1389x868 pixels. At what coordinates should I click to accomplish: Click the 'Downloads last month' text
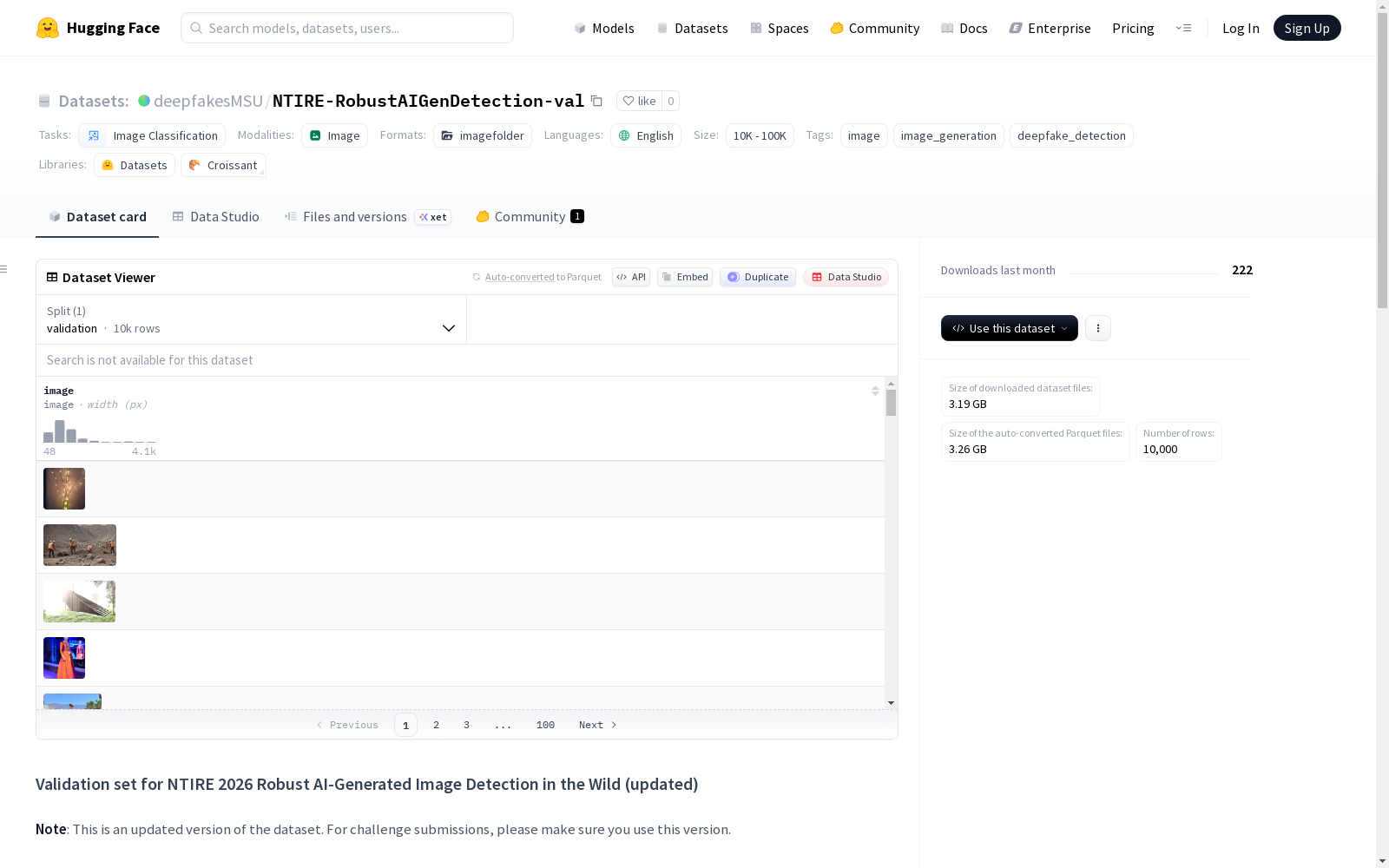pyautogui.click(x=998, y=270)
